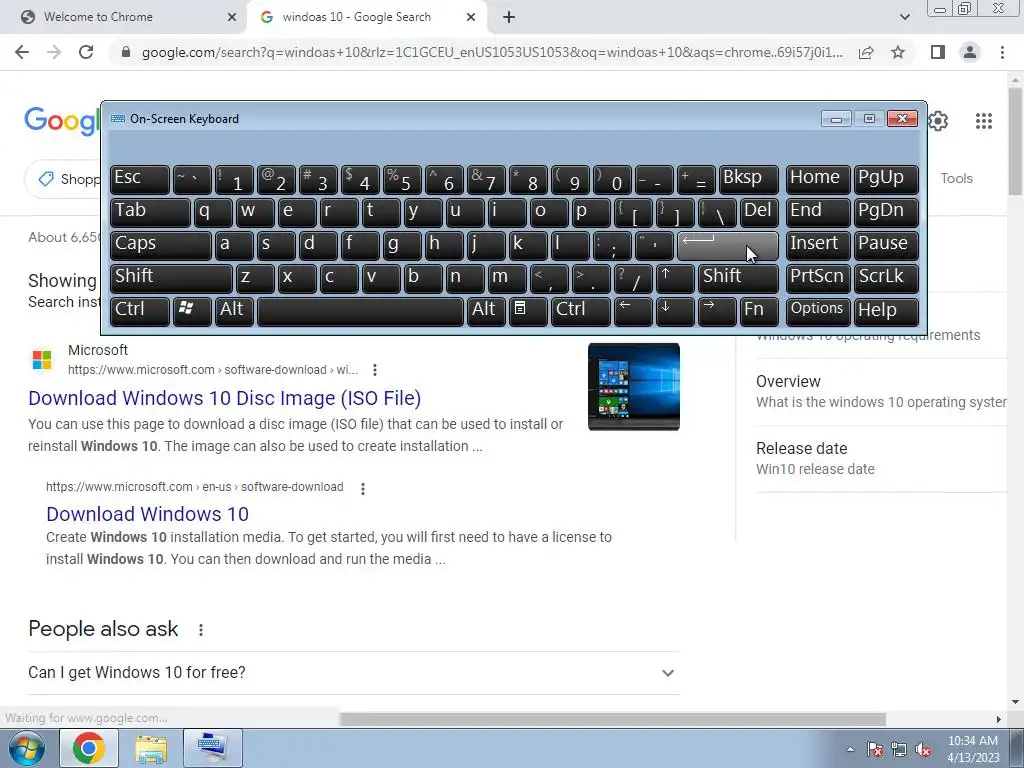Click the vertical page scrollbar thumb
1024x768 pixels.
pos(1015,140)
